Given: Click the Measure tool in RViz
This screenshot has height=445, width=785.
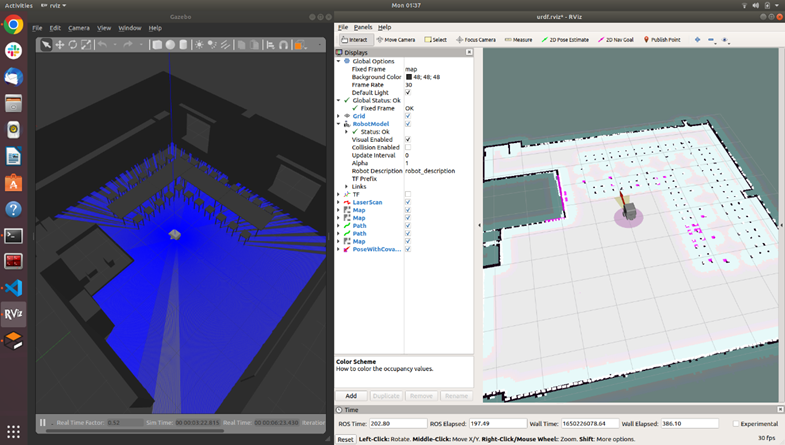Looking at the screenshot, I should 518,39.
